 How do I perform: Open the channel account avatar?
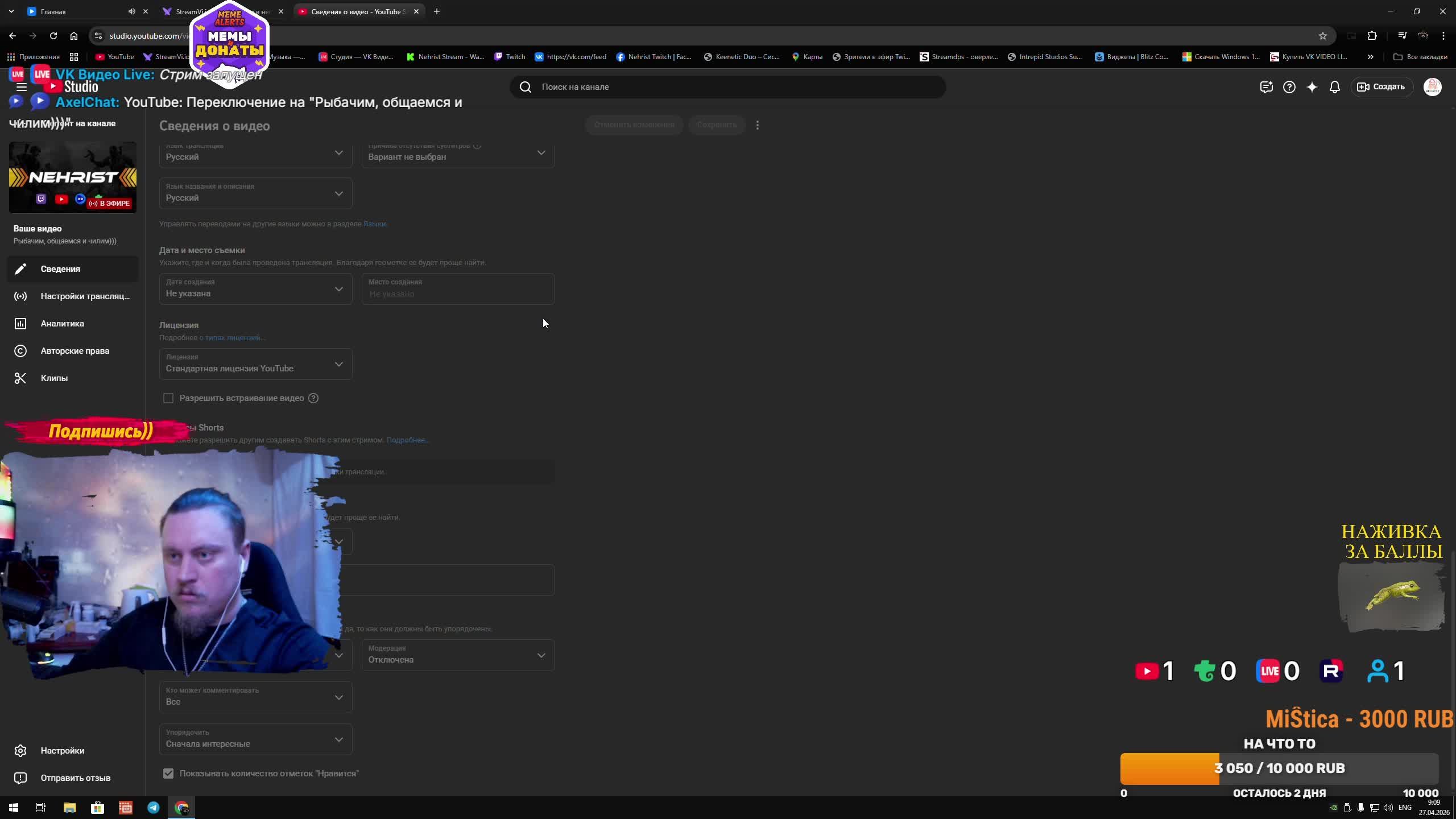click(x=1433, y=87)
